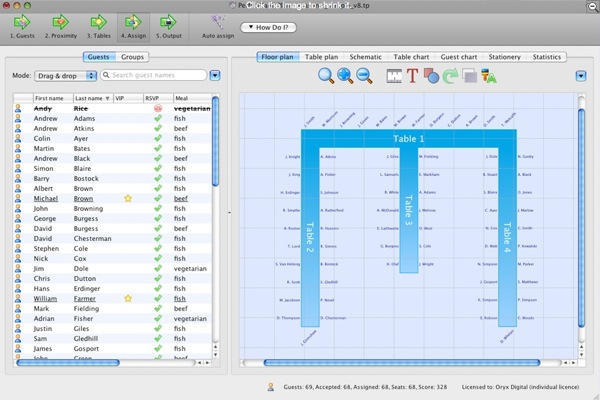Click the Auto assign wand icon

point(218,21)
